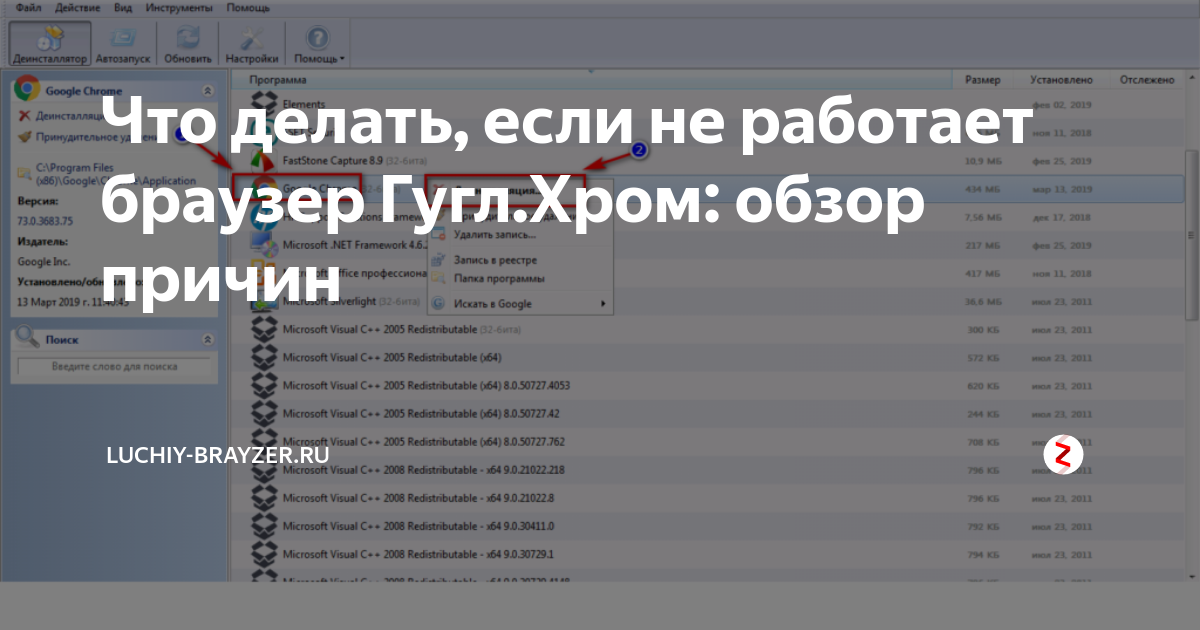The image size is (1200, 630).
Task: Sort by the Программа column header
Action: (x=279, y=79)
